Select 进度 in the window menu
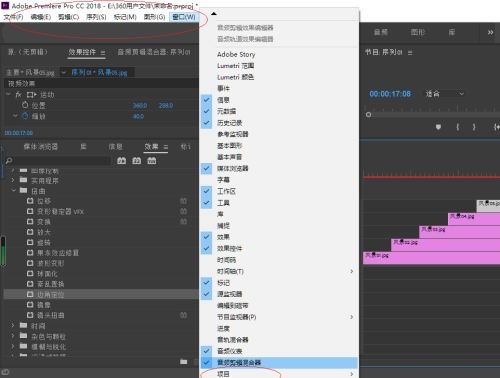The image size is (500, 378). (x=279, y=328)
